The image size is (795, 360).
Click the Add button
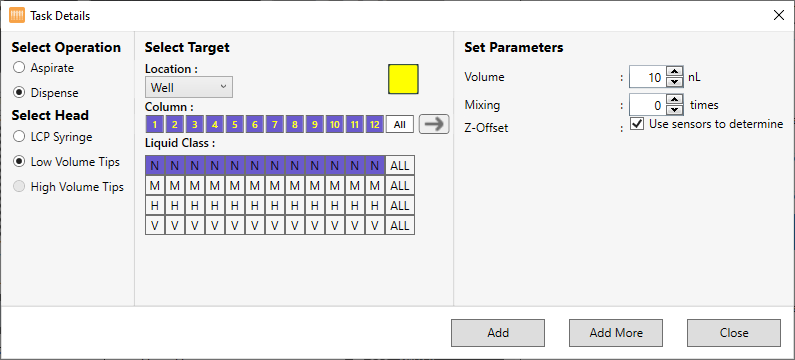click(498, 333)
